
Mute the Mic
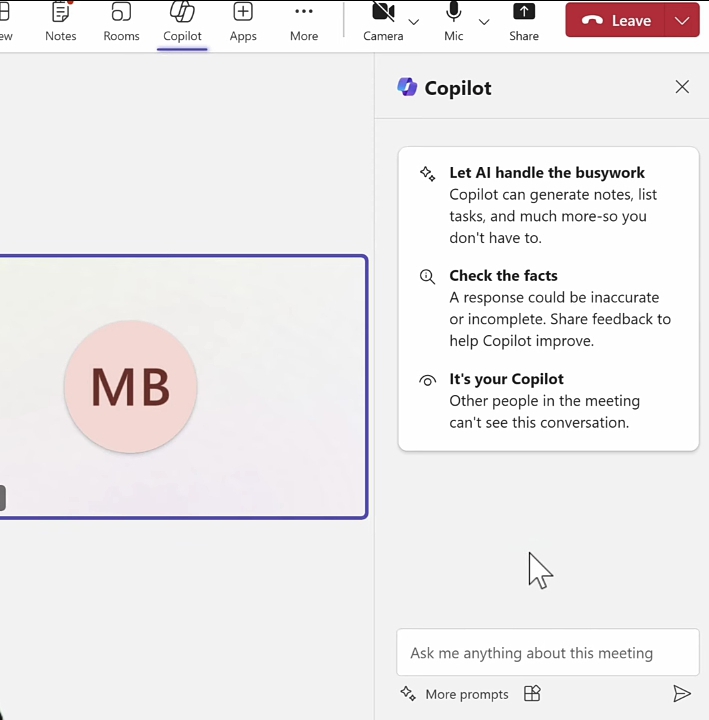453,22
